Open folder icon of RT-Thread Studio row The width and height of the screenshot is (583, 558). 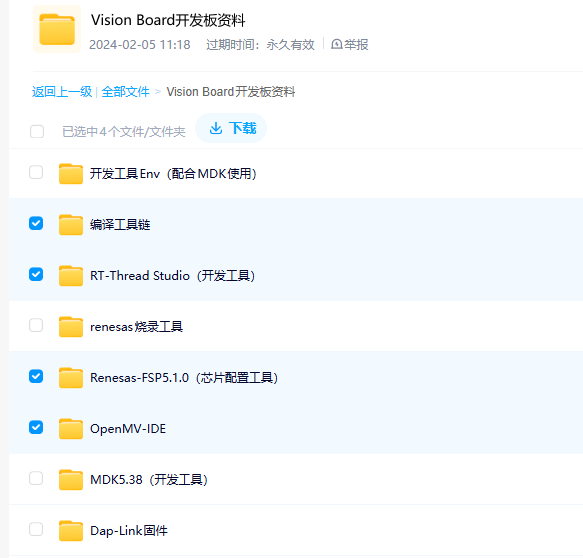pos(71,275)
